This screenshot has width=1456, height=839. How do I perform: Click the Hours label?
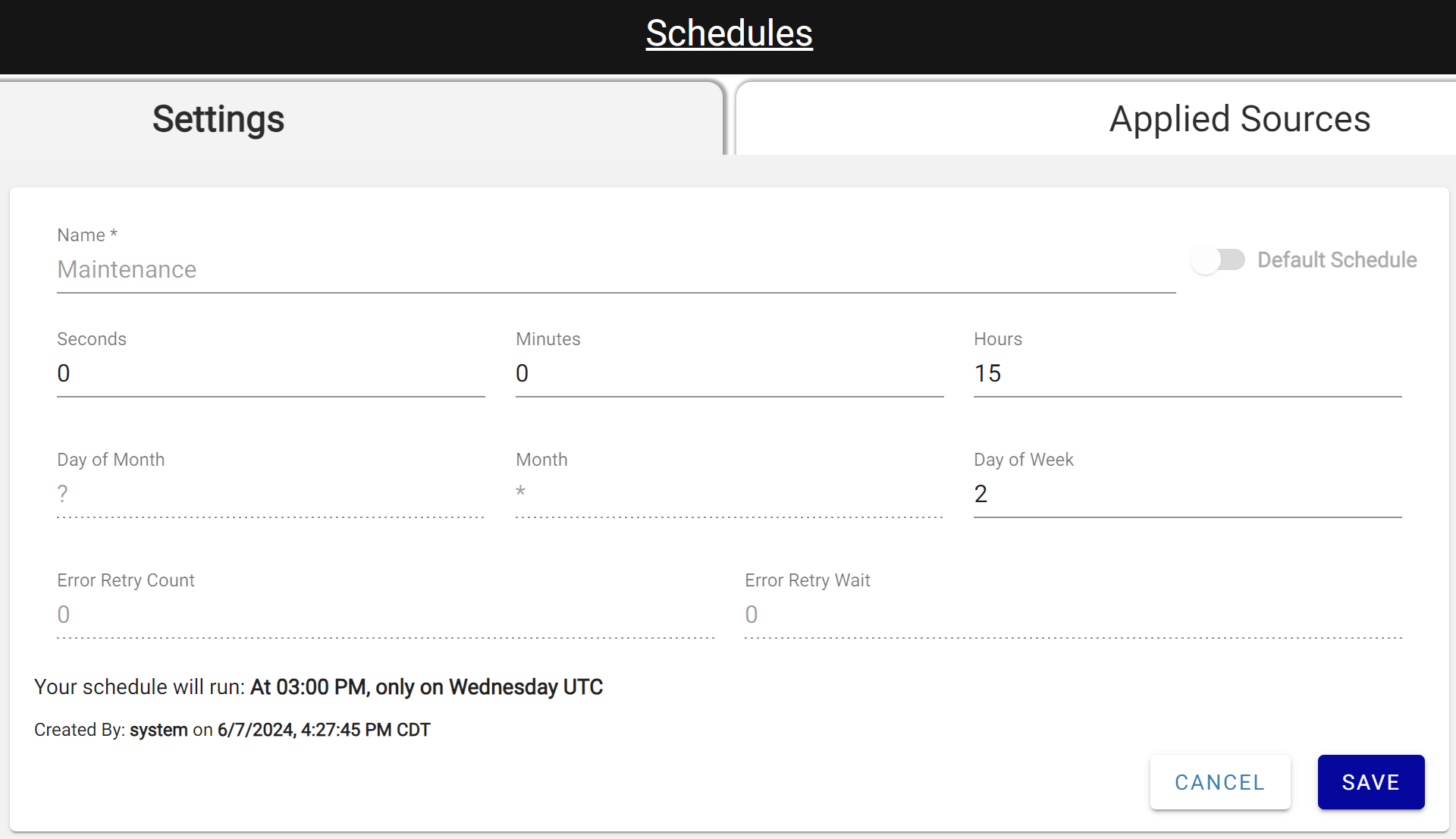pos(998,339)
